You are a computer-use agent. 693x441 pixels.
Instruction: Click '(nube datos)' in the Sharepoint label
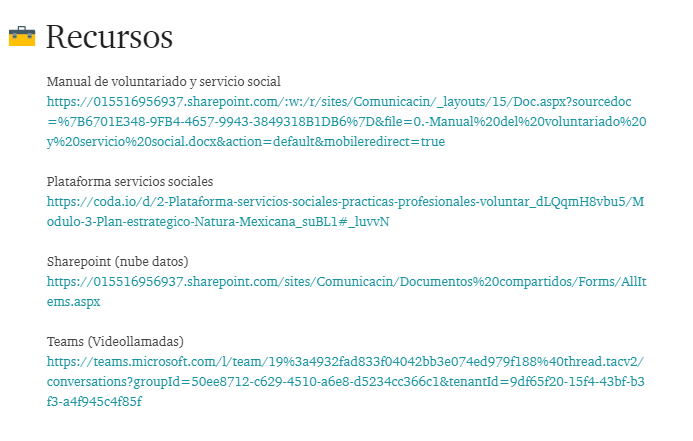click(153, 261)
